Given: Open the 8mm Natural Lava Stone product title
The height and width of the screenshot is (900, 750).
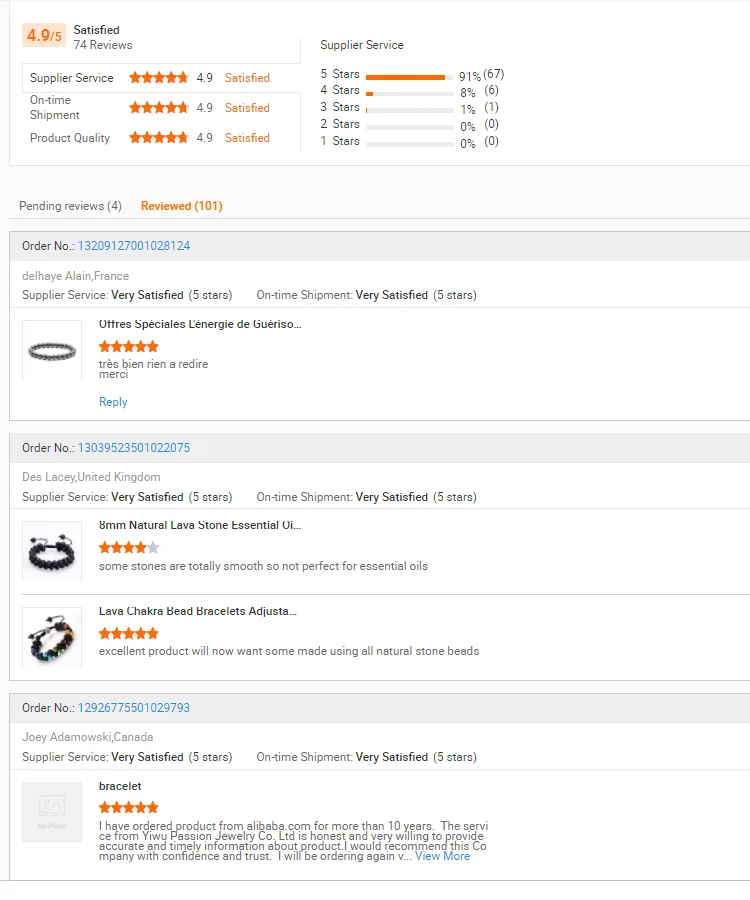Looking at the screenshot, I should (200, 525).
